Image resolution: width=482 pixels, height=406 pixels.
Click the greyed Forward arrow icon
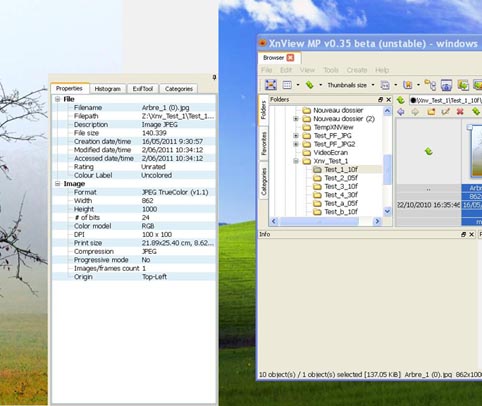(x=415, y=112)
